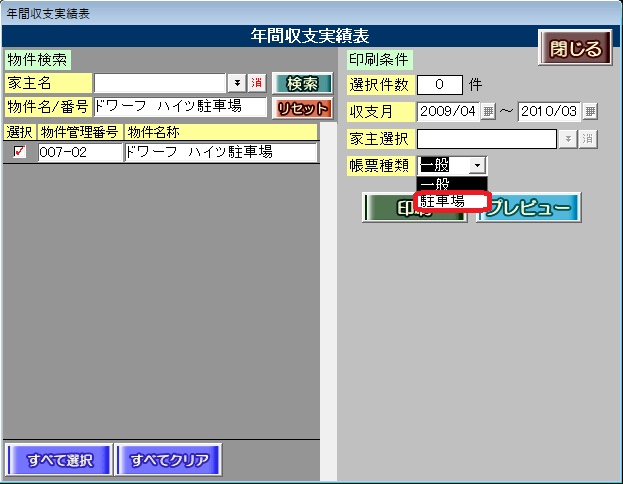The image size is (623, 484).
Task: Toggle checkbox for property 007-02
Action: 20,153
